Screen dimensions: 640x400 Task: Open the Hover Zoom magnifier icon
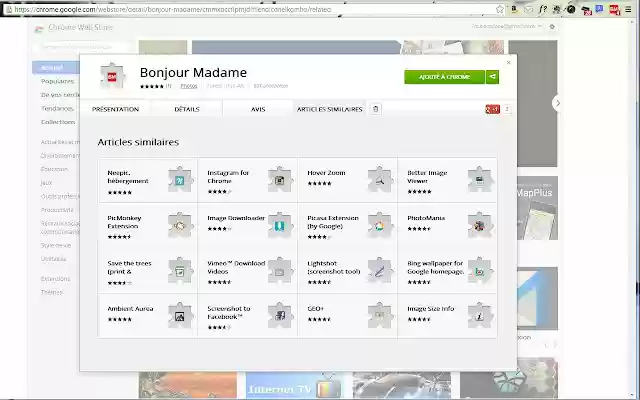380,179
